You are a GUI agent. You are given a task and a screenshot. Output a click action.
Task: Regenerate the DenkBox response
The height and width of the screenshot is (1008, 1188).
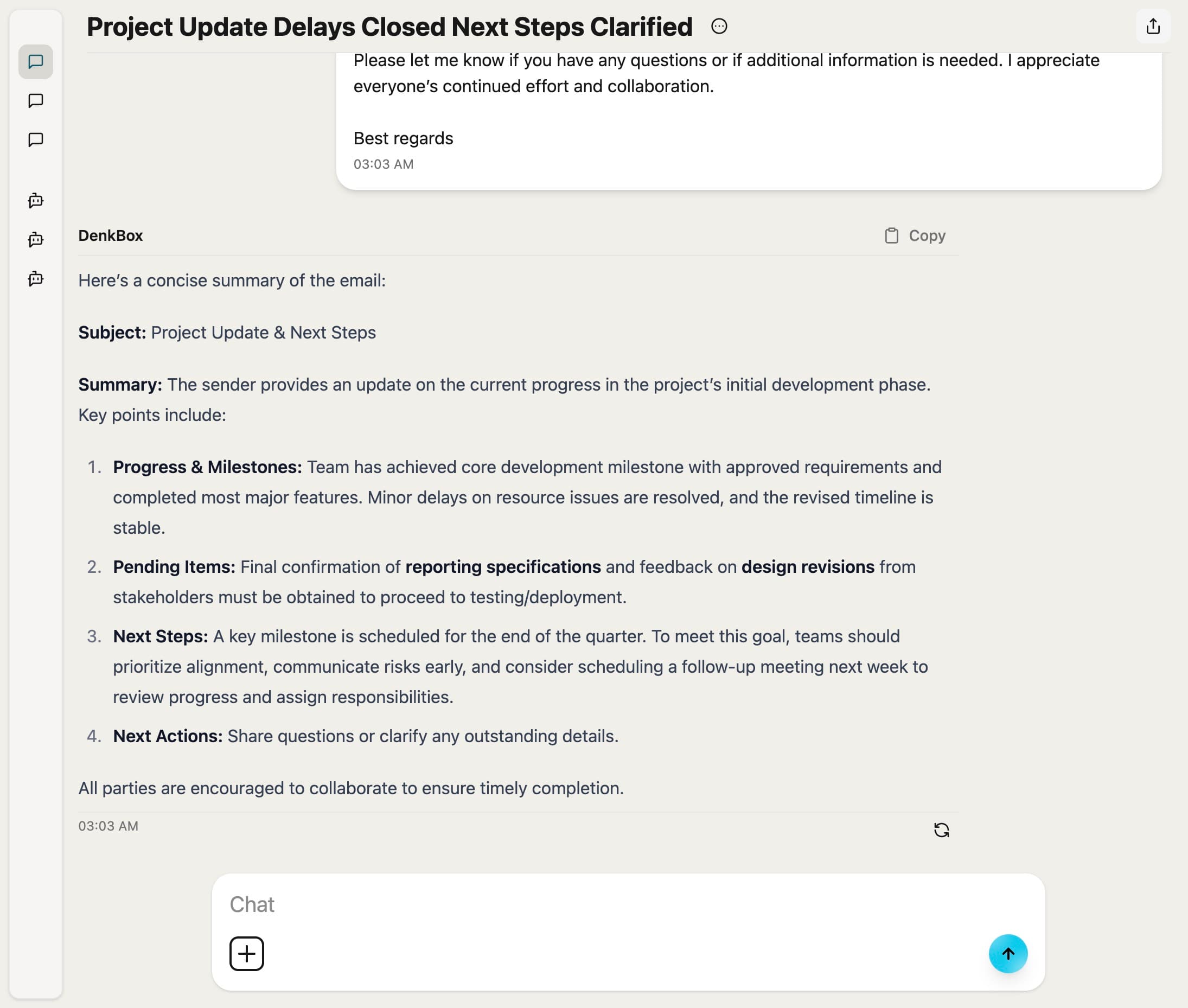(x=941, y=830)
